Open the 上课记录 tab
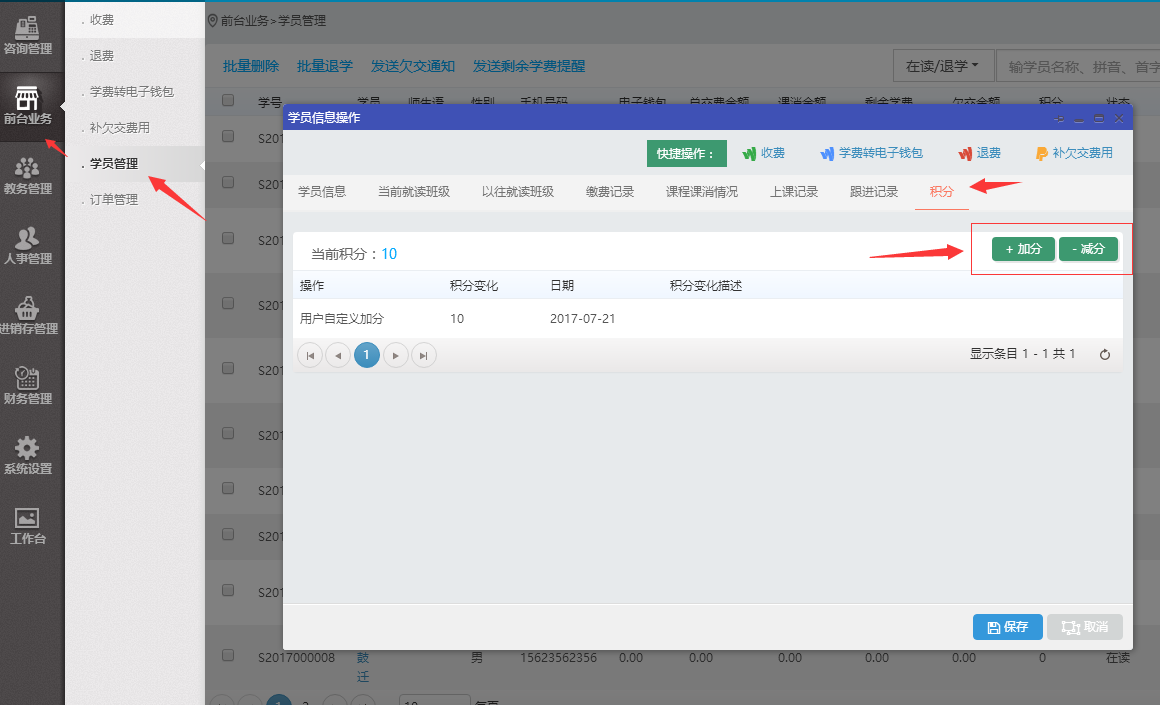This screenshot has width=1160, height=705. [794, 192]
